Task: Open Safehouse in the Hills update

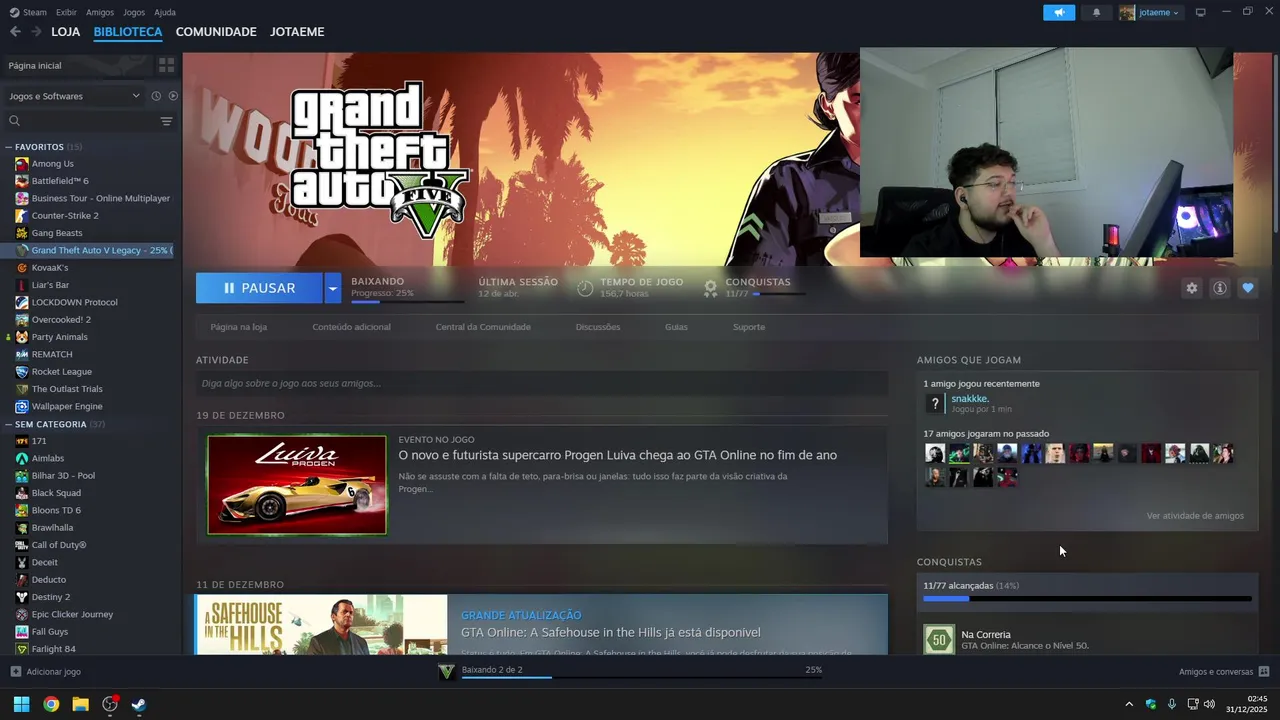Action: coord(541,625)
